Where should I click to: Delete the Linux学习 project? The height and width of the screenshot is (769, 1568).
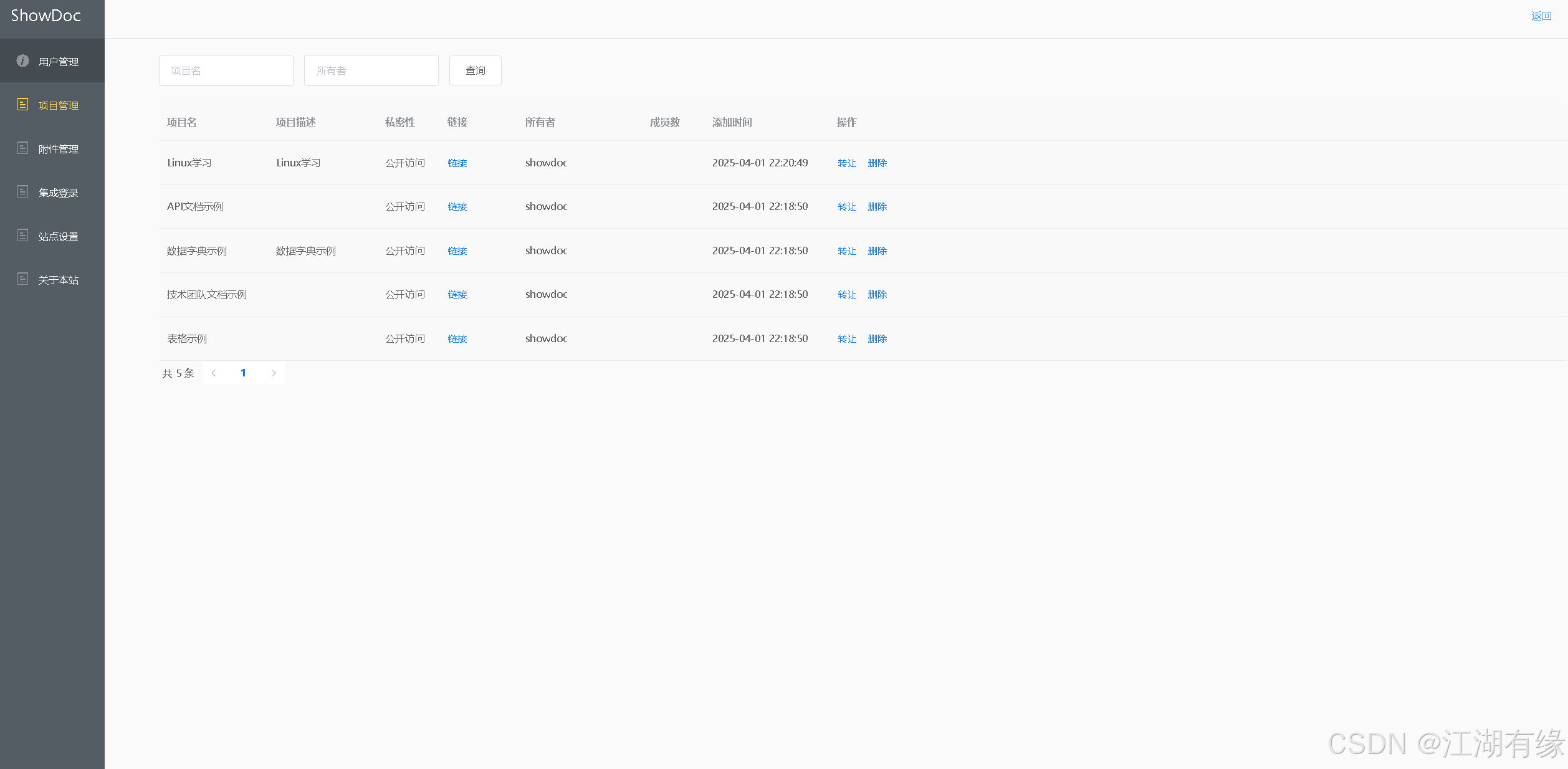tap(877, 163)
